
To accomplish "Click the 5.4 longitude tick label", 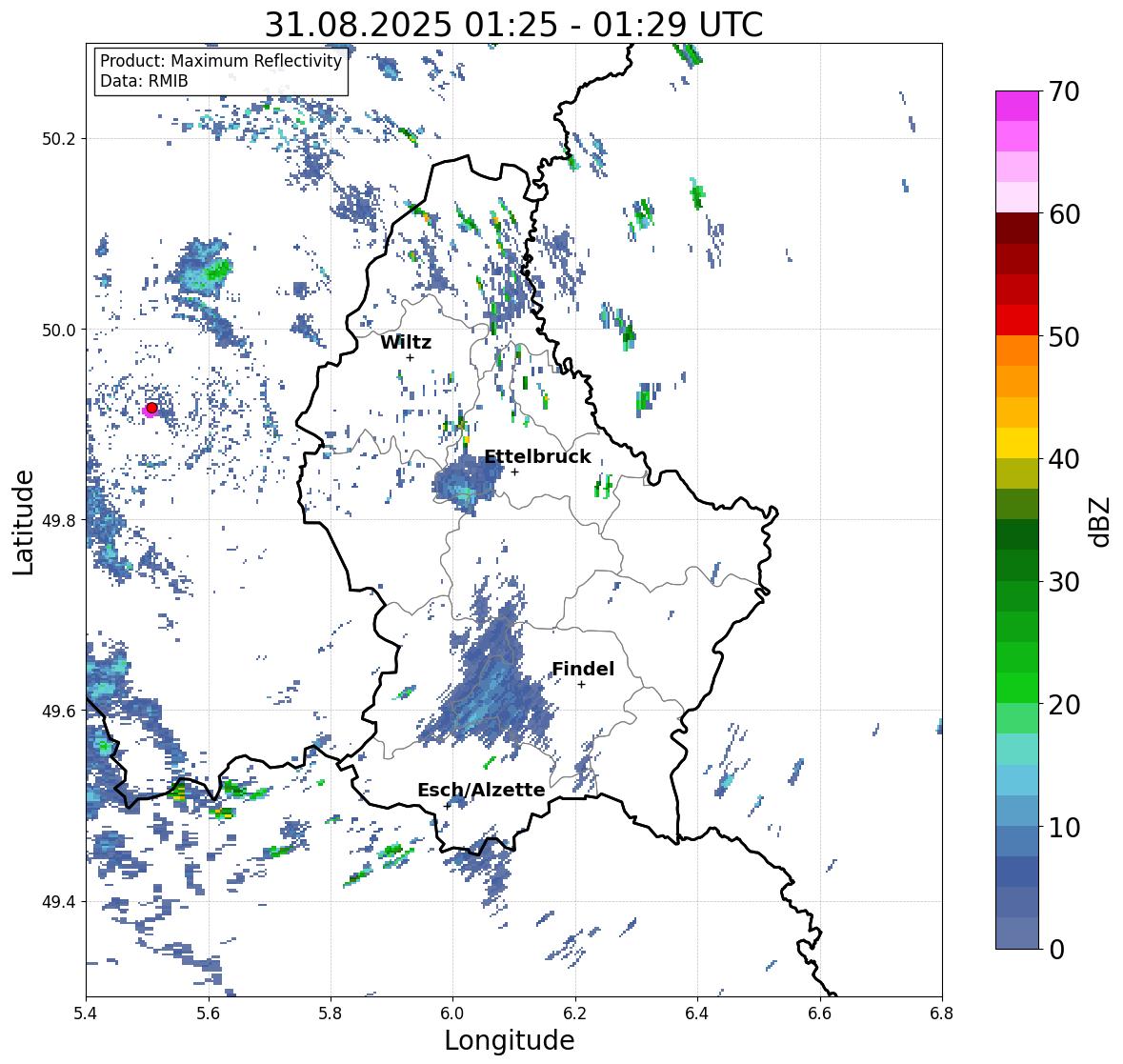I will pyautogui.click(x=86, y=1014).
